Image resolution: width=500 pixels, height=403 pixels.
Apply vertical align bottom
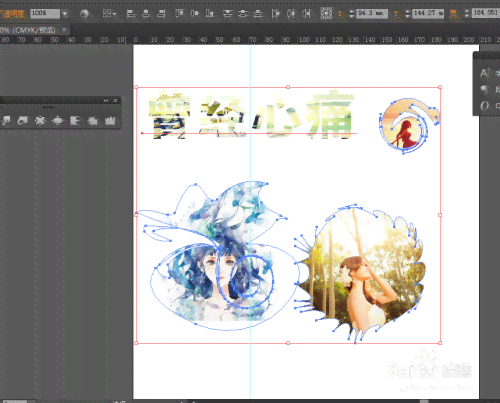[x=210, y=14]
